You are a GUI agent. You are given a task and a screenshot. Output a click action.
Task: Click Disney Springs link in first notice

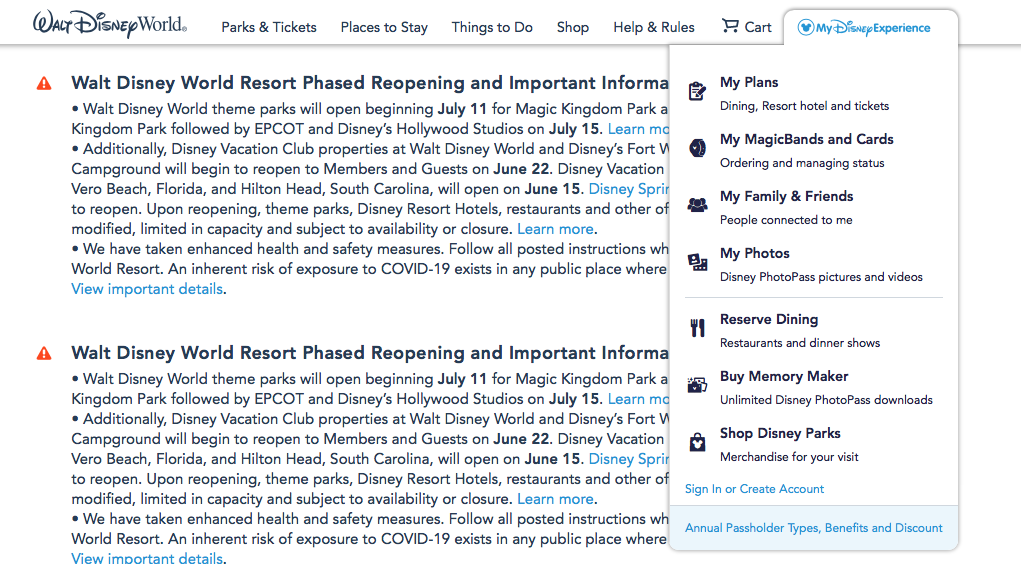pyautogui.click(x=629, y=189)
